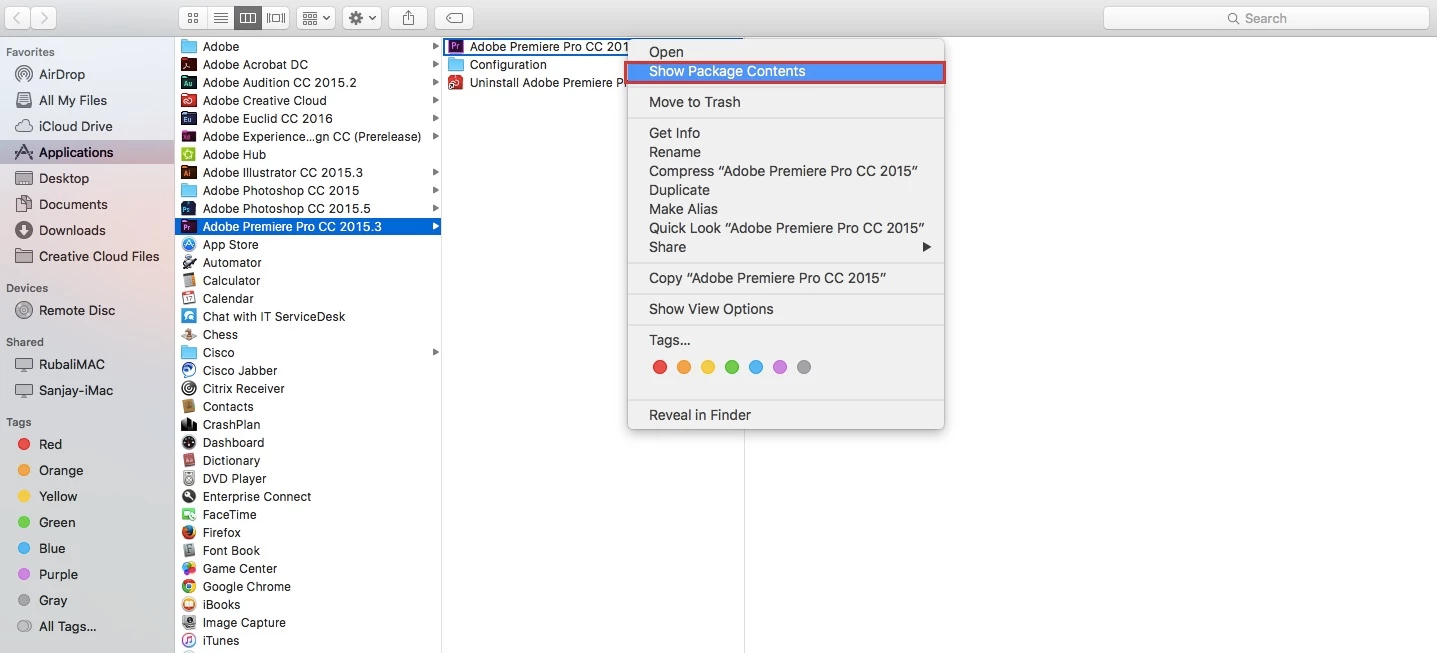This screenshot has height=653, width=1437.
Task: Apply red tag dot in context menu
Action: coord(660,367)
